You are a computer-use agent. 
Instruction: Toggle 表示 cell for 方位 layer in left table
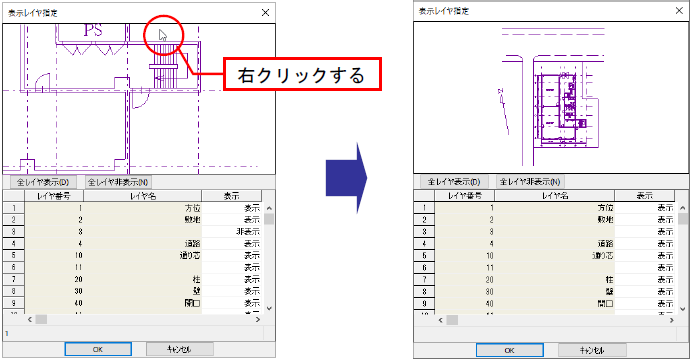pos(231,208)
